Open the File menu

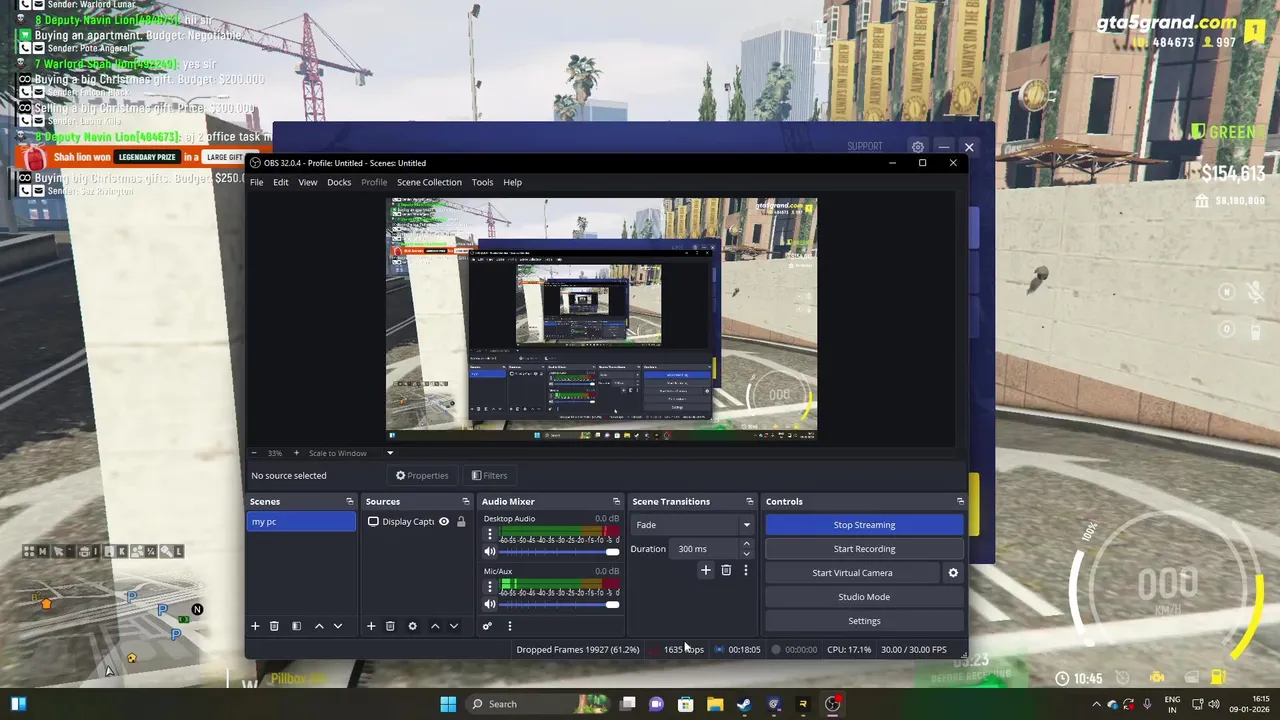point(257,182)
